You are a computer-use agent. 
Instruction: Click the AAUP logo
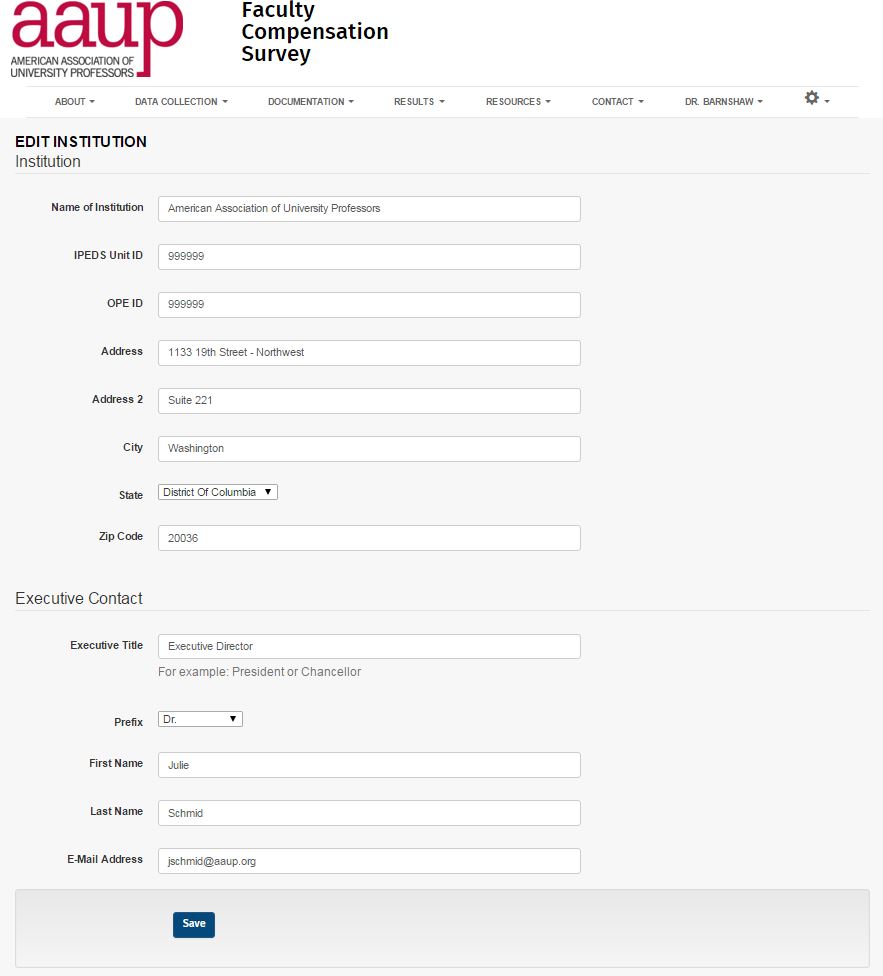click(x=97, y=39)
